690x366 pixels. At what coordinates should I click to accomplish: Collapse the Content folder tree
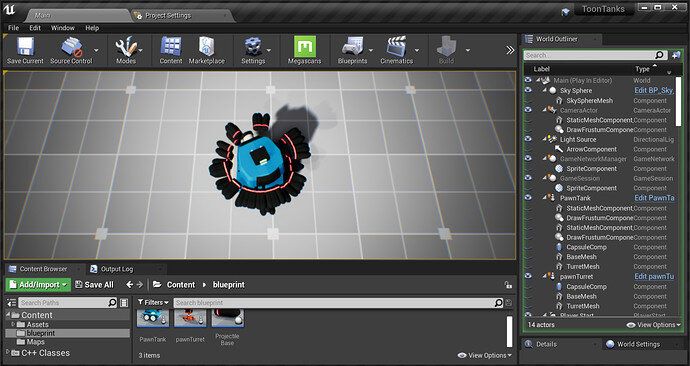tap(8, 315)
